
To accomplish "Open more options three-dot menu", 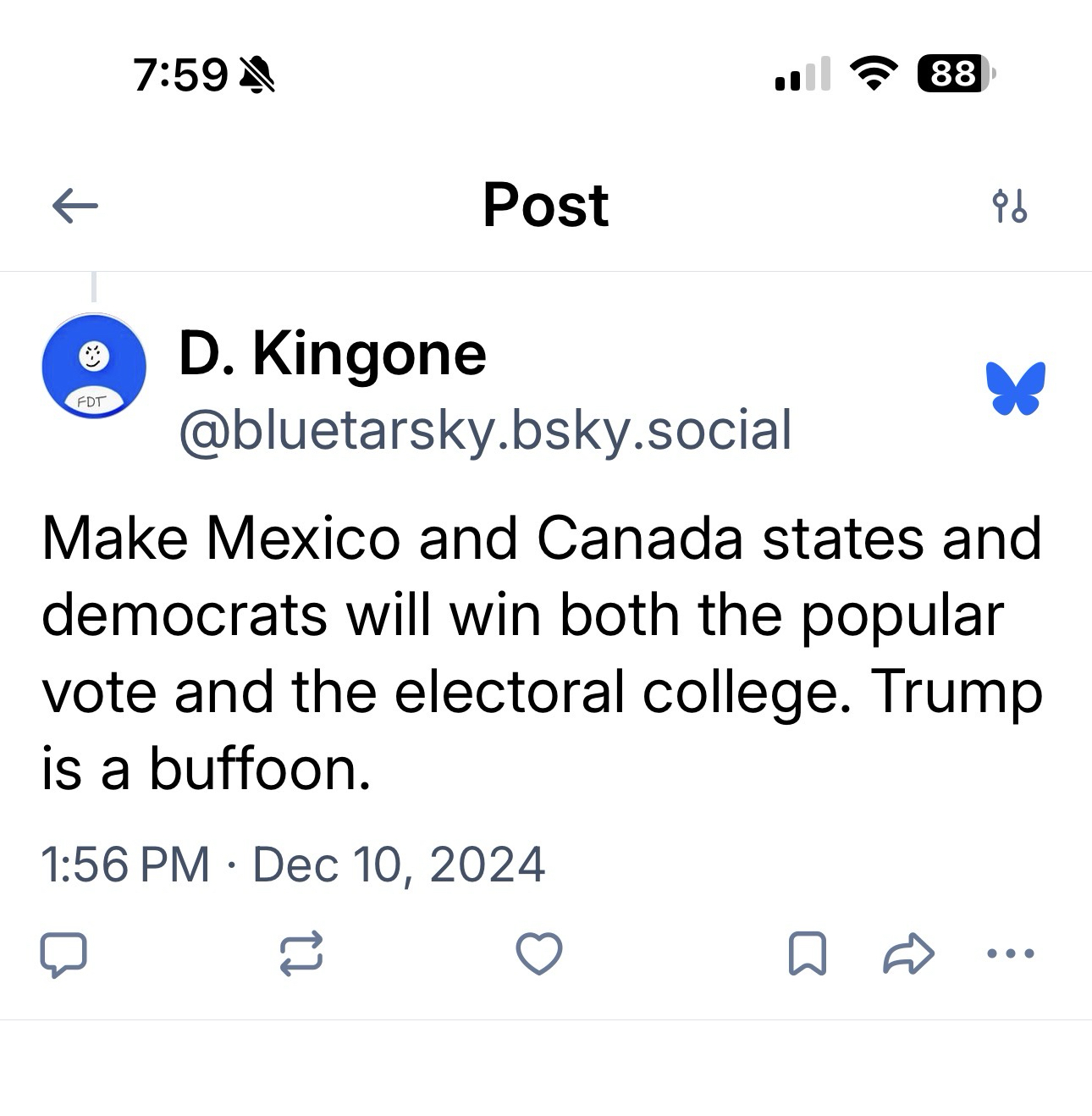I will pos(1011,954).
